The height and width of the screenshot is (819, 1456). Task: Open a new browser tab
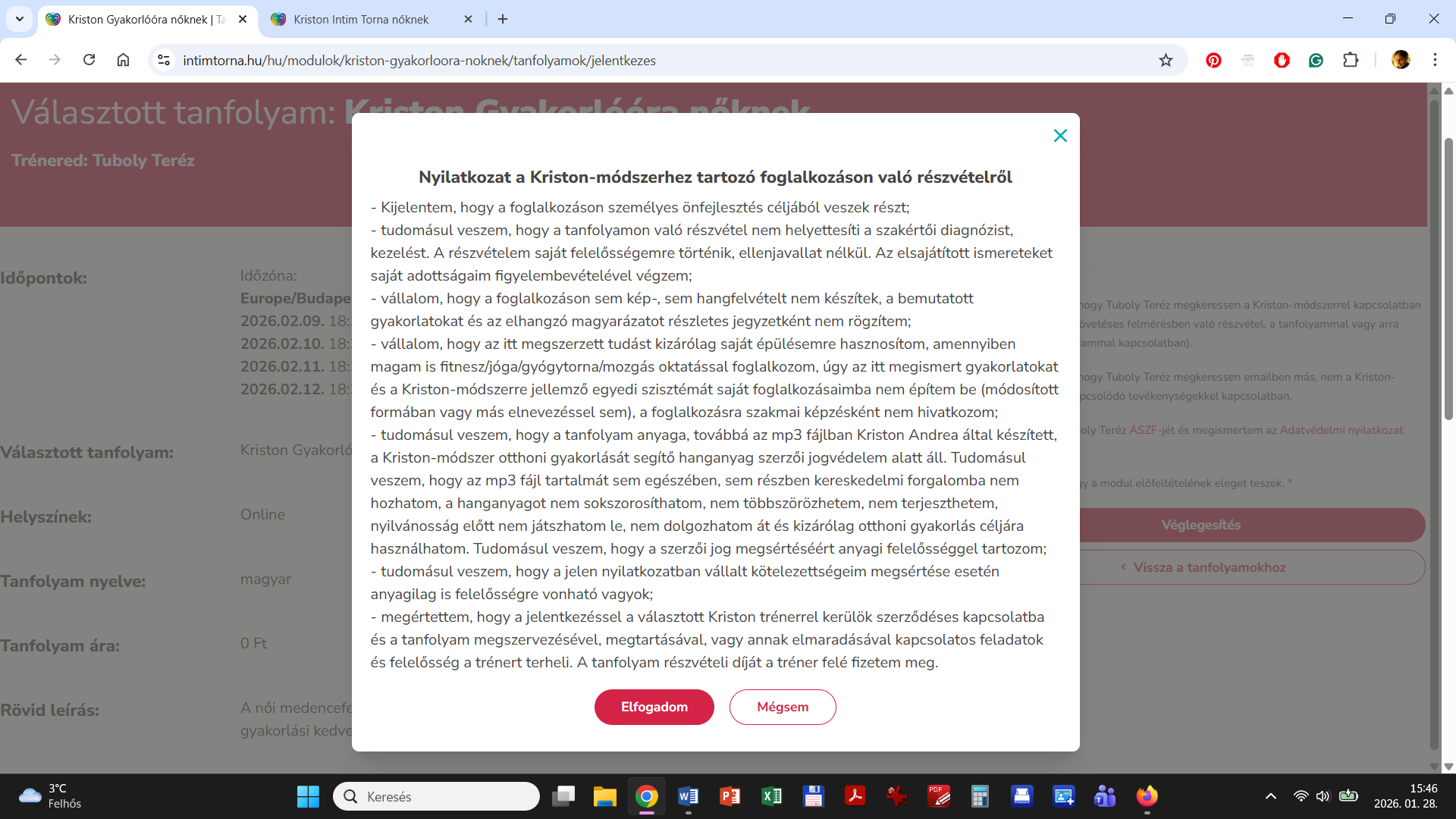[503, 19]
